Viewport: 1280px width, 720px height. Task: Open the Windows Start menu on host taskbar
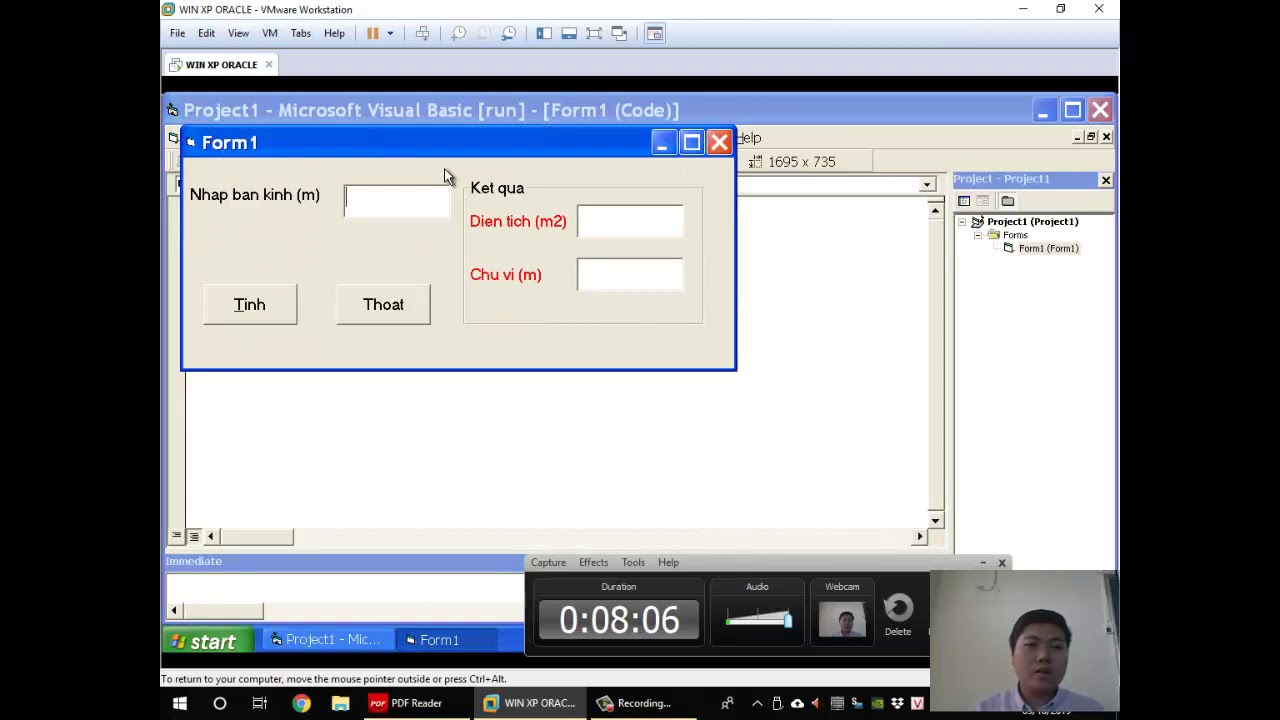180,703
